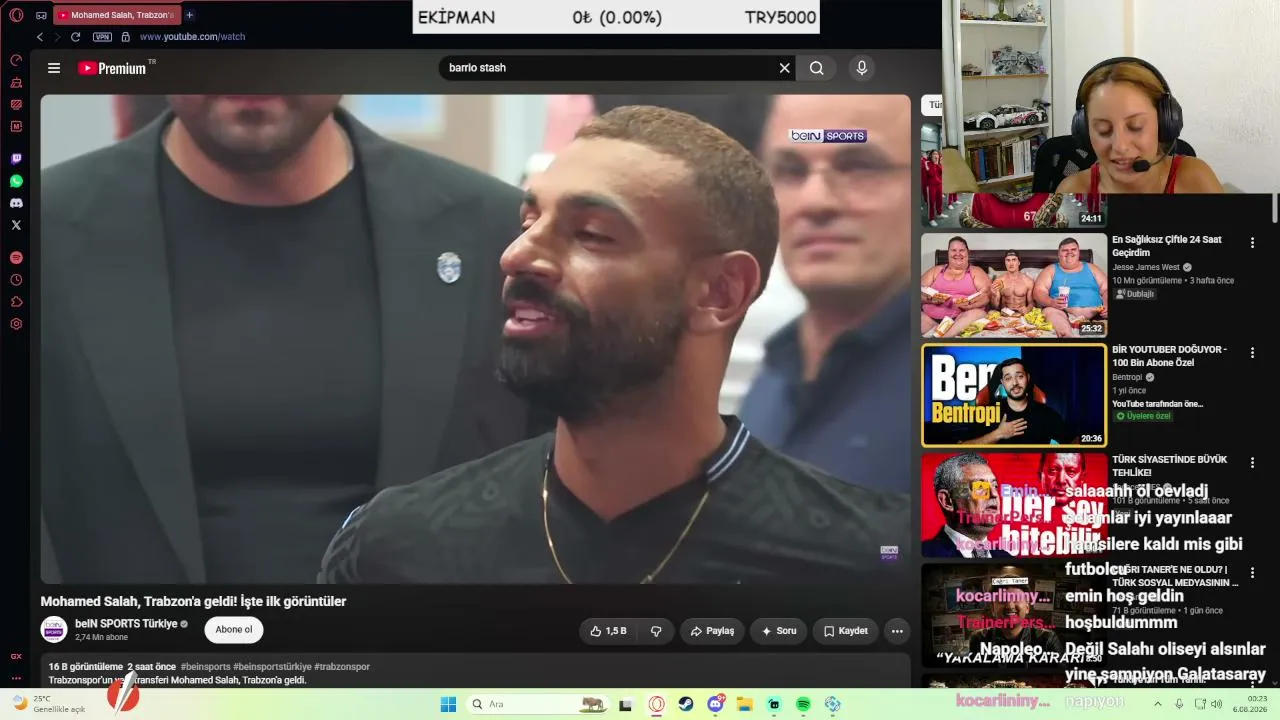The width and height of the screenshot is (1280, 720).
Task: Subscribe with the 'Abone ol' button
Action: [x=234, y=630]
